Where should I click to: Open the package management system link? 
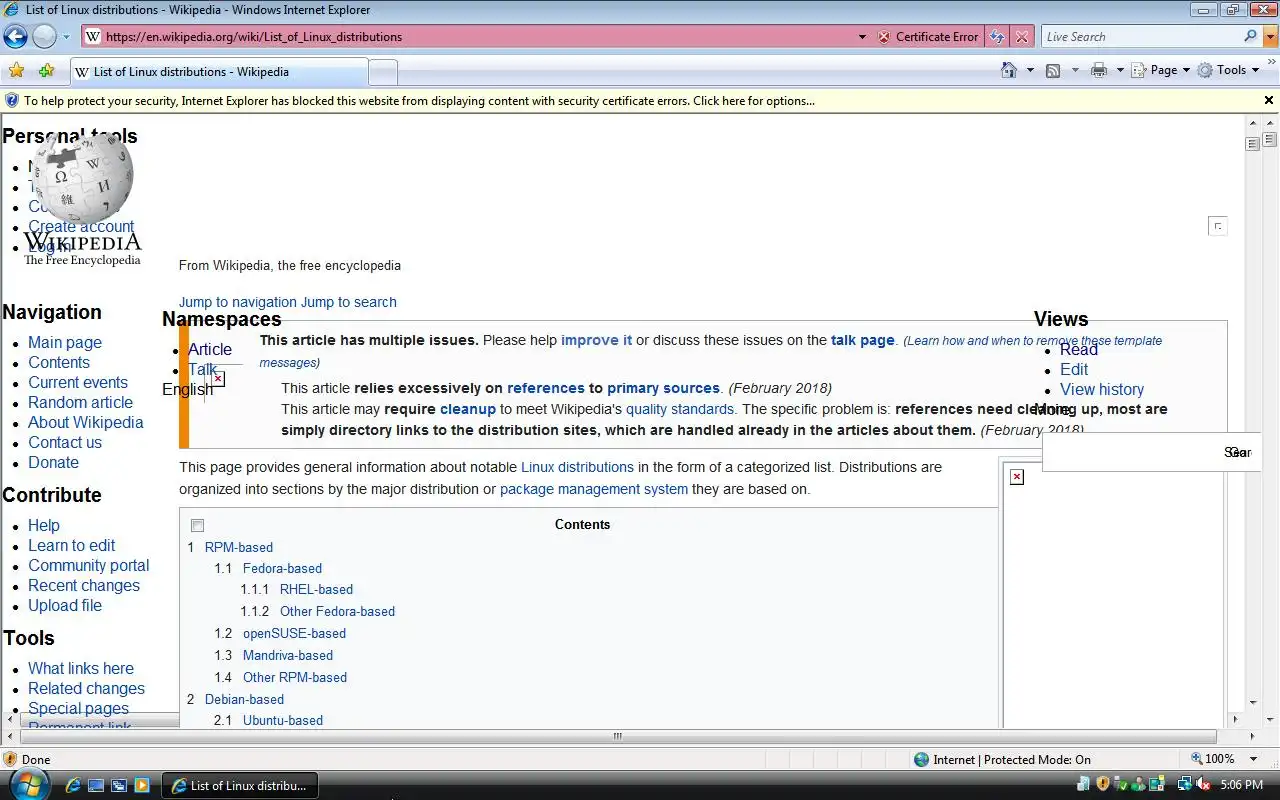(594, 489)
